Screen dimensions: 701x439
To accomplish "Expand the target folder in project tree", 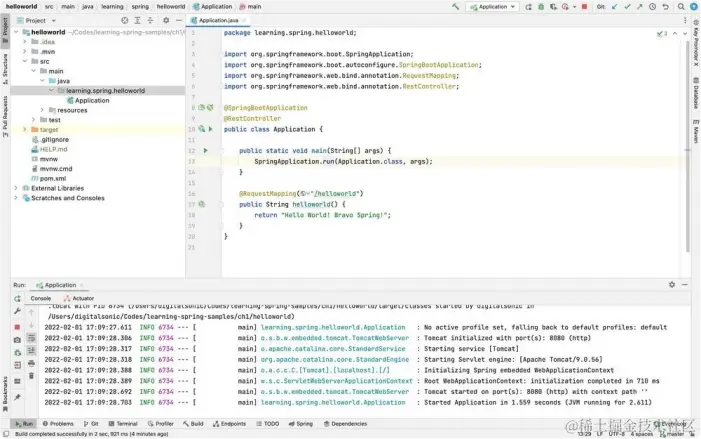I will tap(23, 129).
